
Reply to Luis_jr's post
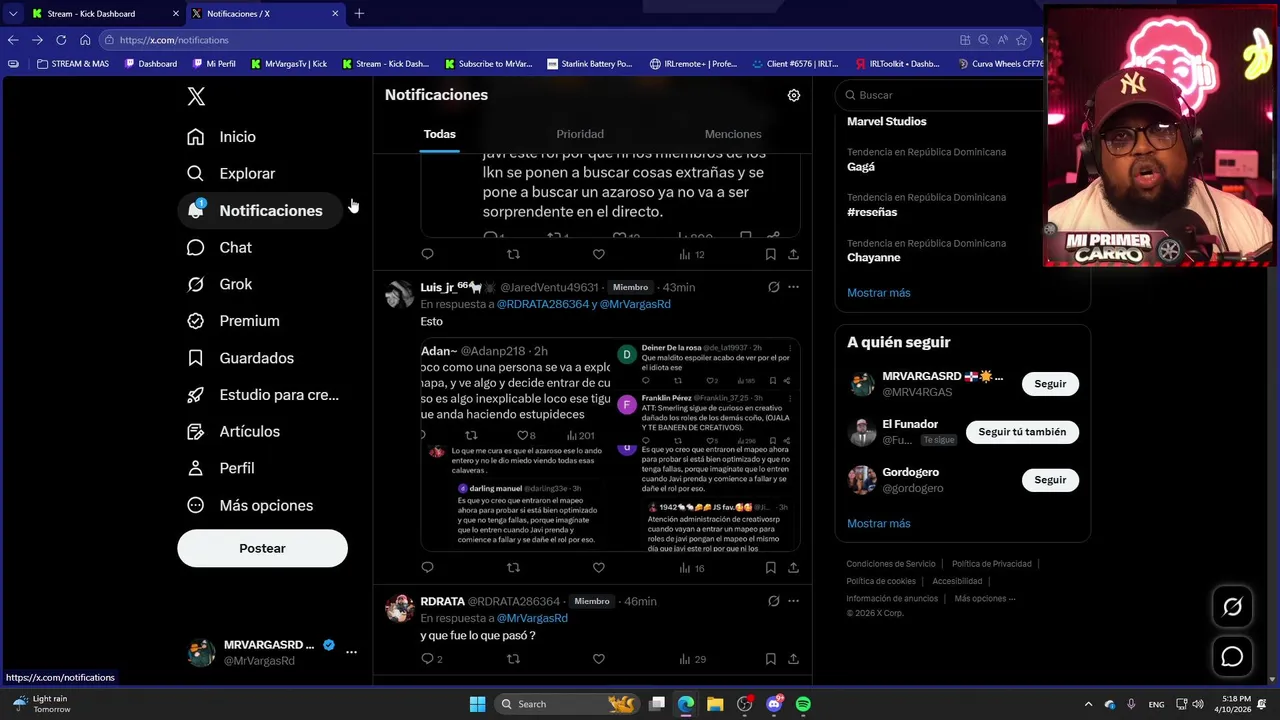(427, 568)
